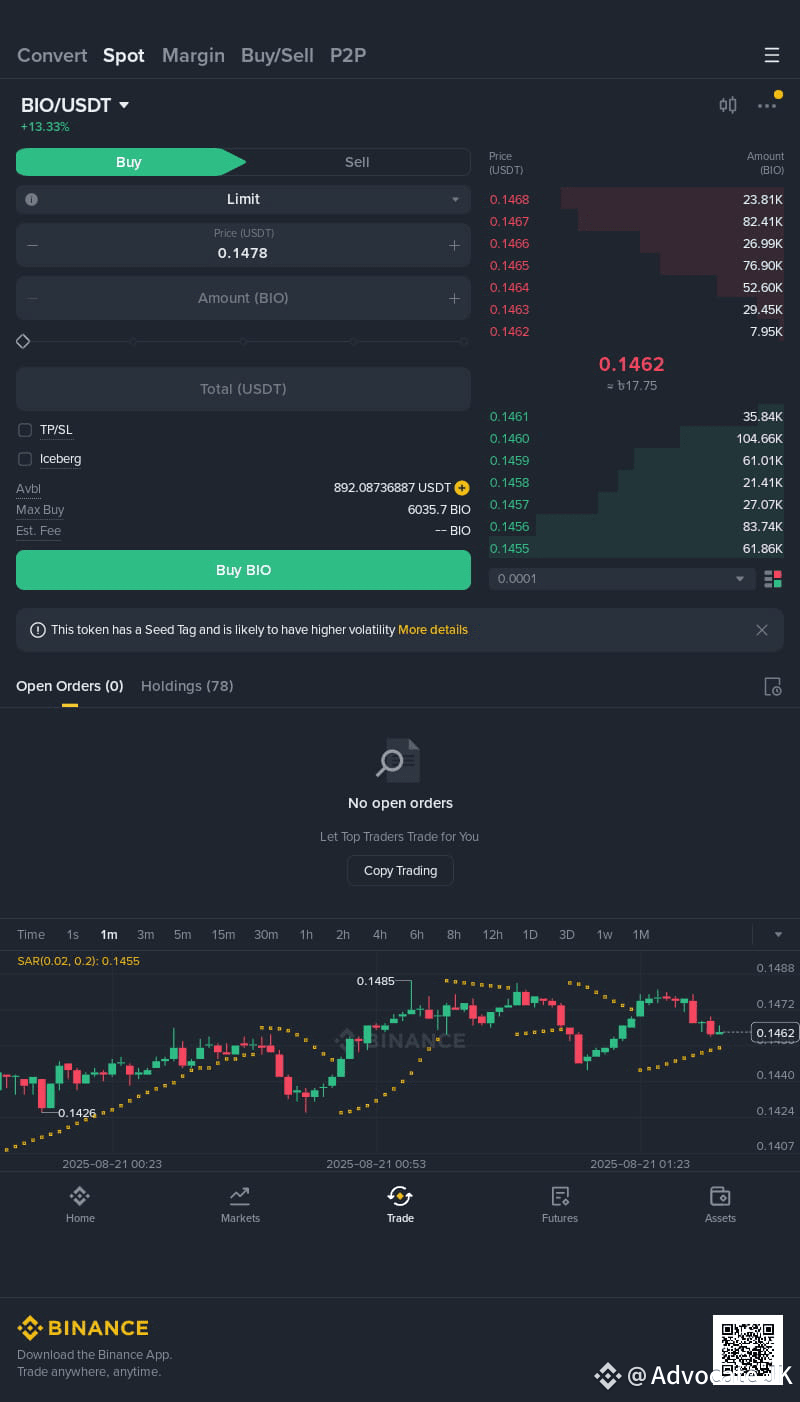Click the Est. Fee label

pyautogui.click(x=38, y=531)
